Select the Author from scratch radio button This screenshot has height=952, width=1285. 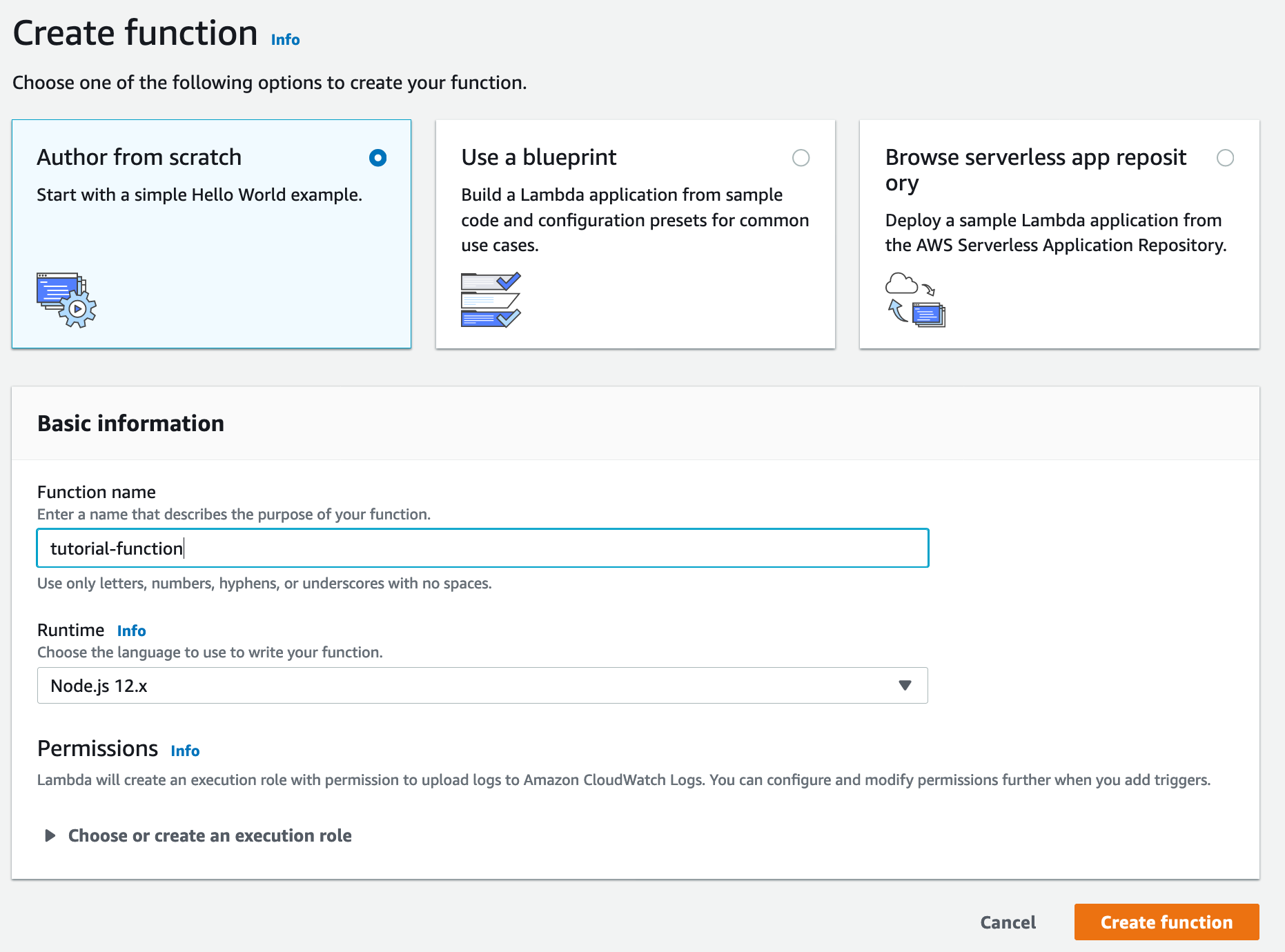[377, 159]
